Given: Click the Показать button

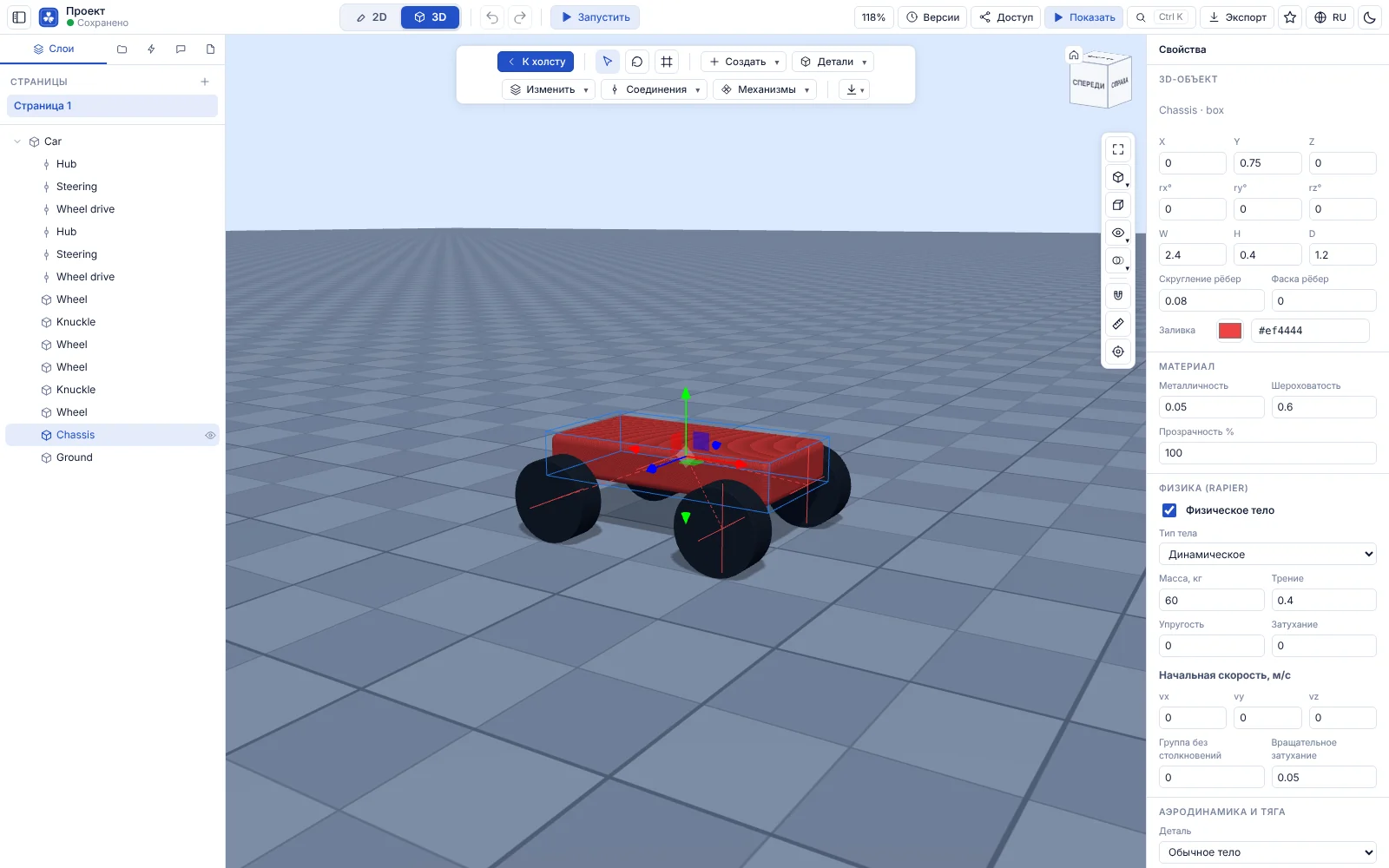Looking at the screenshot, I should pyautogui.click(x=1083, y=17).
